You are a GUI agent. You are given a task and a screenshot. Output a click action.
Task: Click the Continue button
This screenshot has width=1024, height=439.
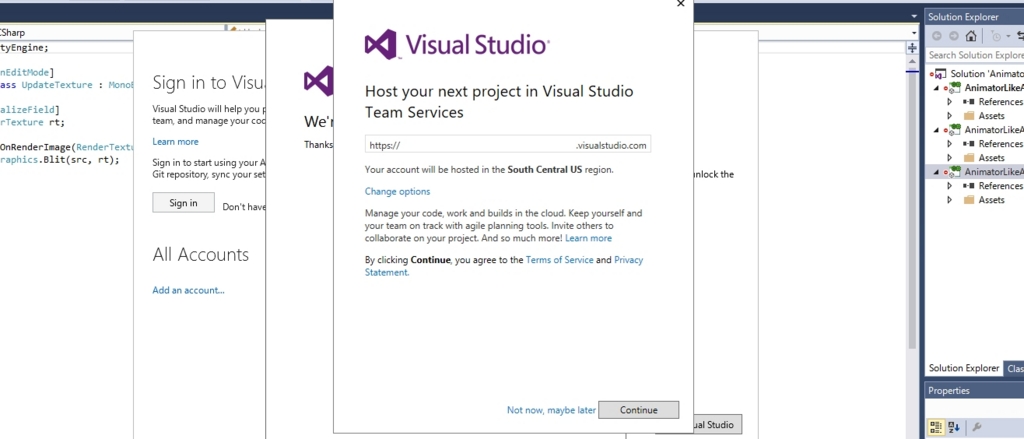[639, 410]
